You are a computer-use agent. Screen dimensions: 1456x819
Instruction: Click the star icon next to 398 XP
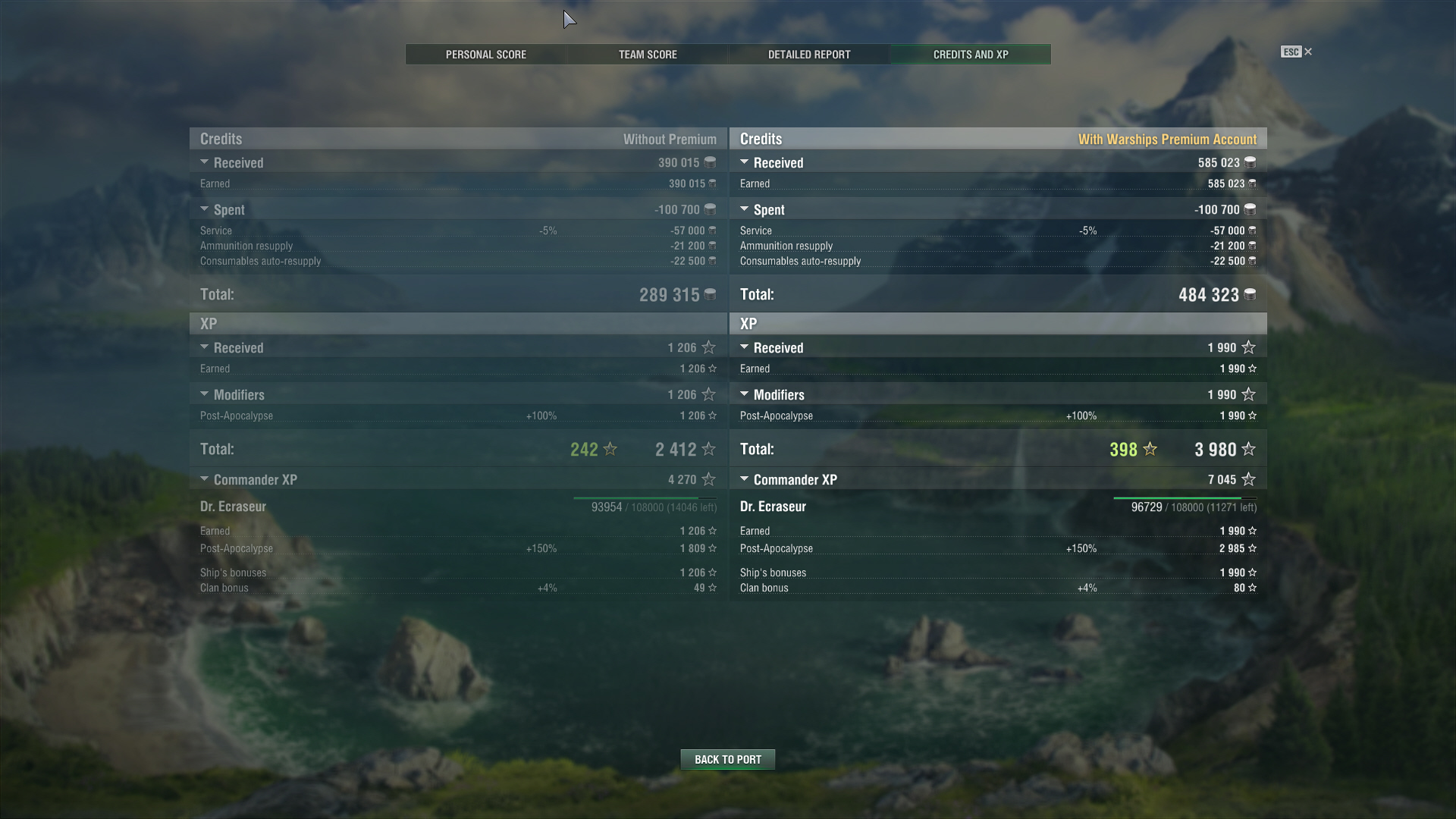pyautogui.click(x=1150, y=449)
